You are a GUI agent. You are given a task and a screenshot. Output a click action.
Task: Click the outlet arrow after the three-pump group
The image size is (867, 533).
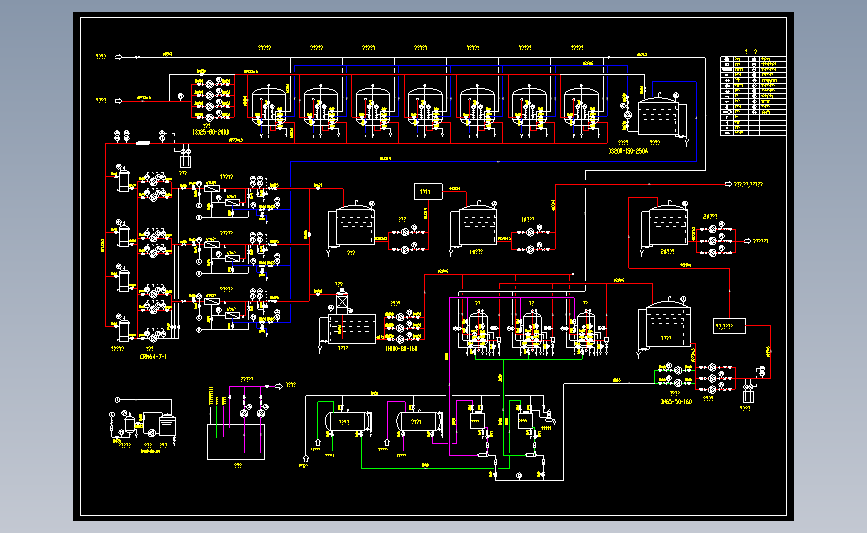[x=748, y=241]
